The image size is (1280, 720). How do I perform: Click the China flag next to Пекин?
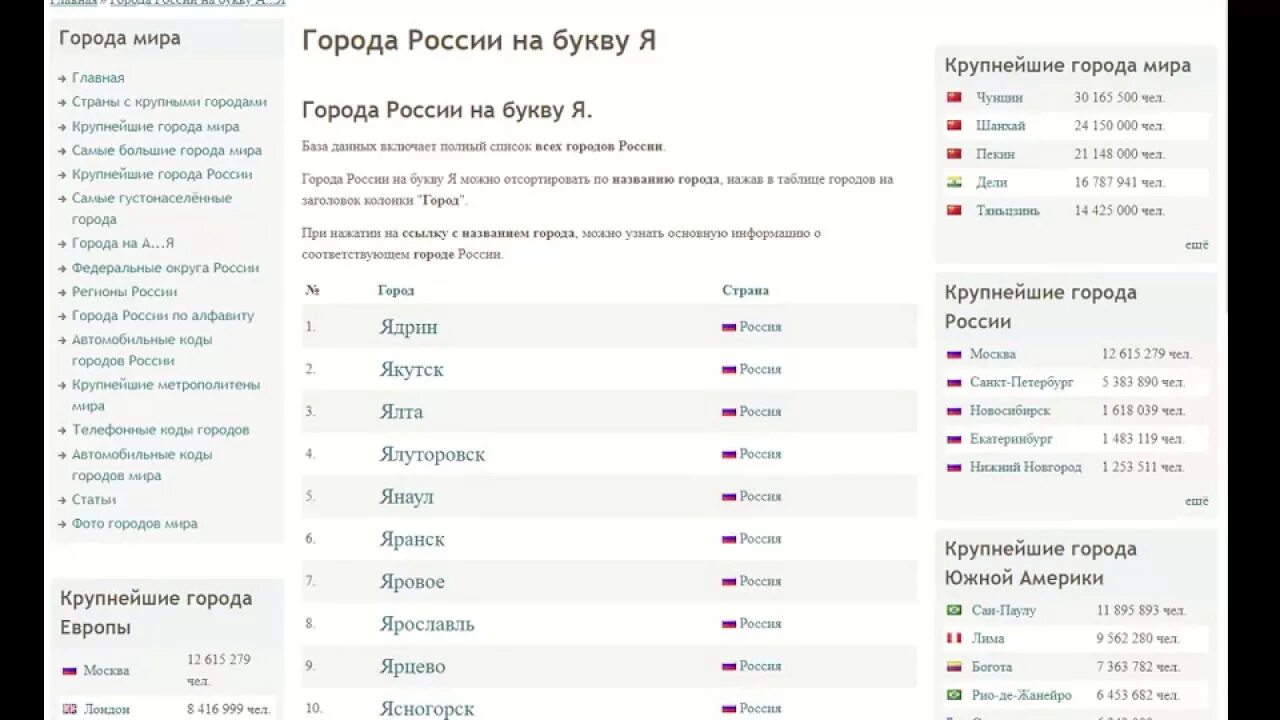pos(954,154)
